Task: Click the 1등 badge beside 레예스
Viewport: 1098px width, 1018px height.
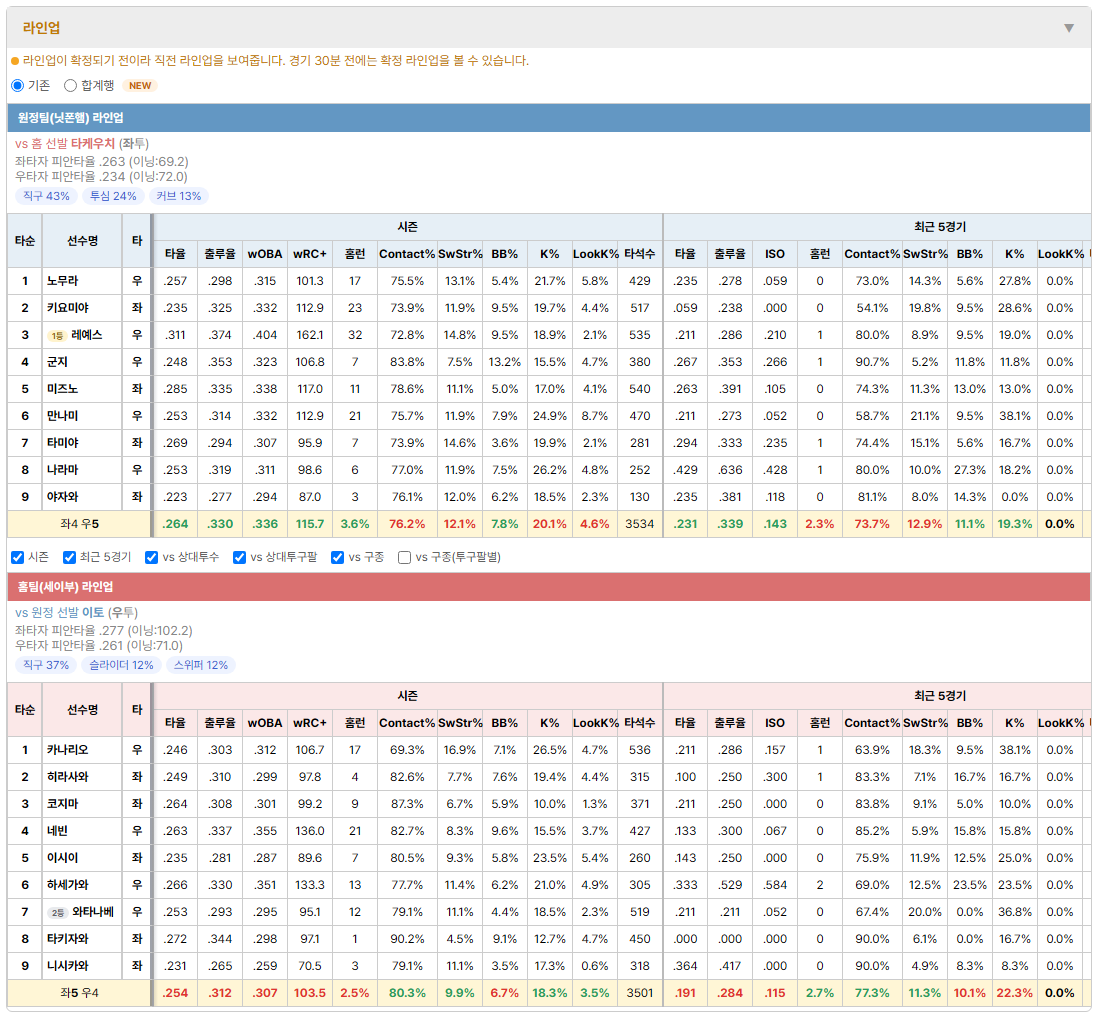Action: click(57, 336)
